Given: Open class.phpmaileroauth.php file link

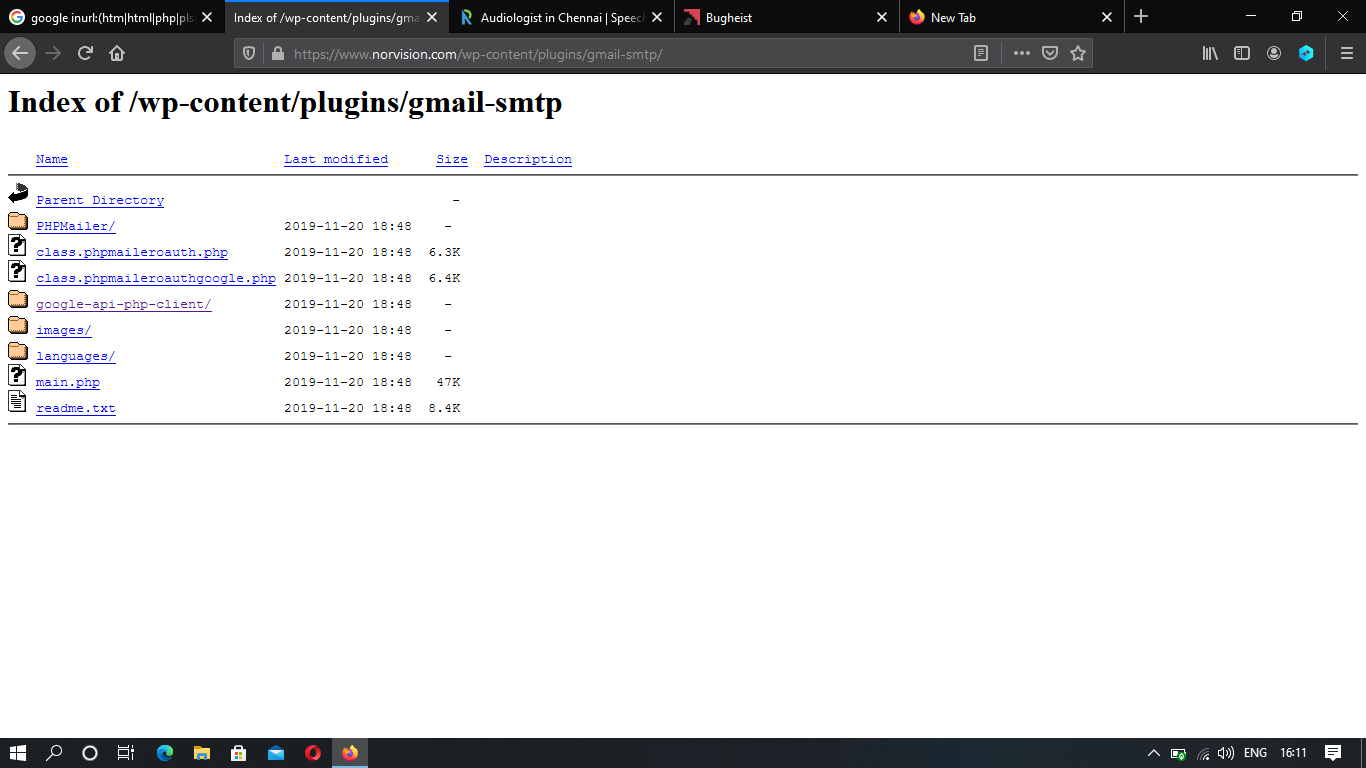Looking at the screenshot, I should click(132, 252).
